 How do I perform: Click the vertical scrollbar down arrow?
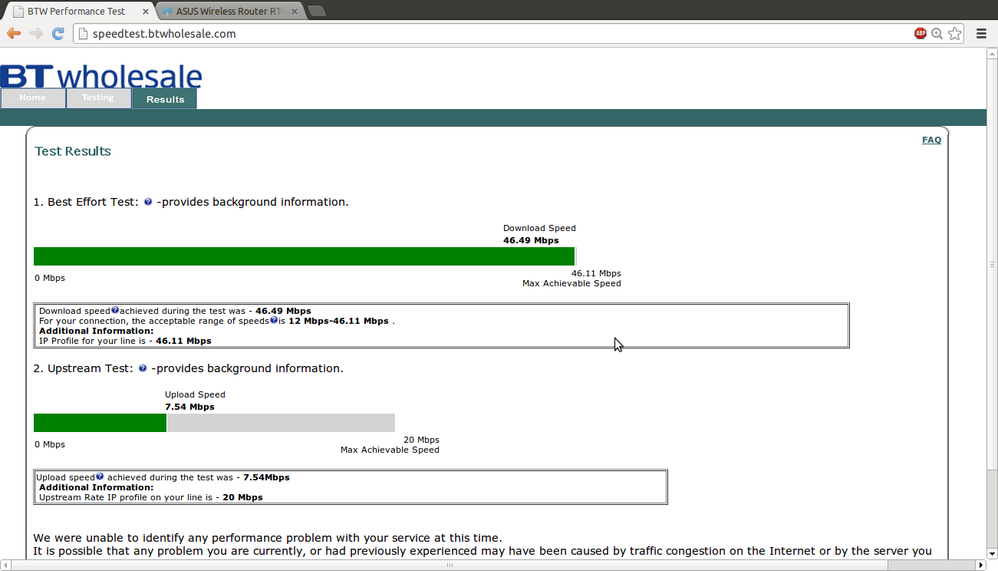[x=992, y=553]
